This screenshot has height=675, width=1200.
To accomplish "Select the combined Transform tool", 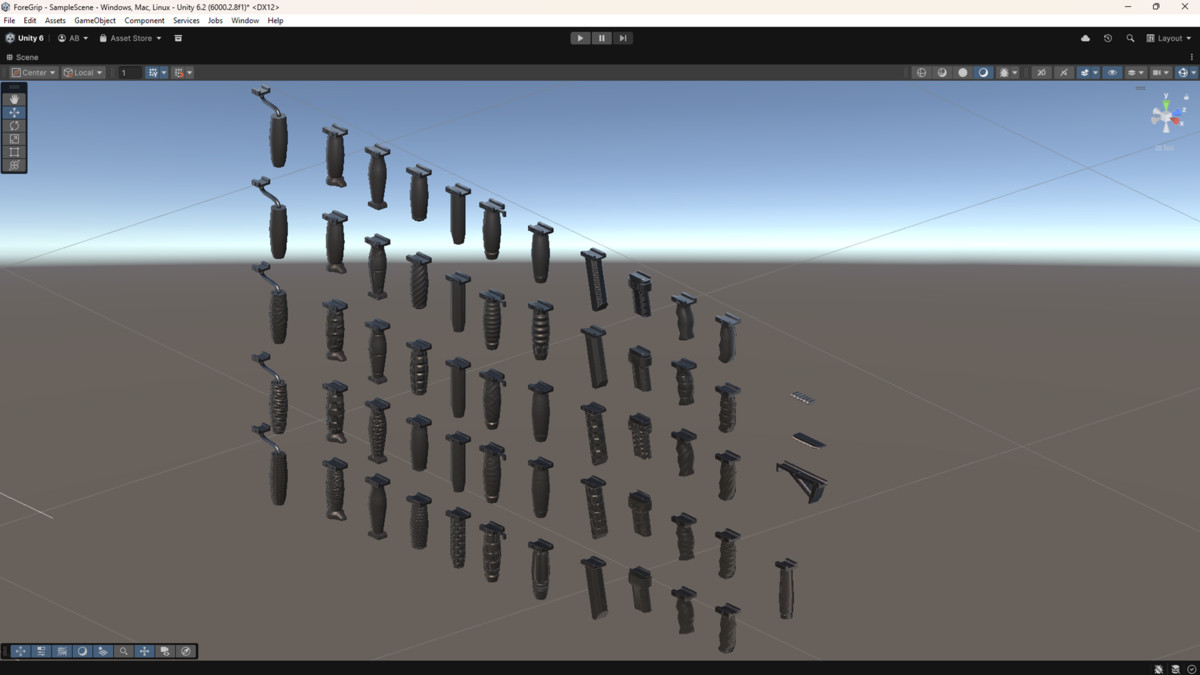I will pos(13,164).
